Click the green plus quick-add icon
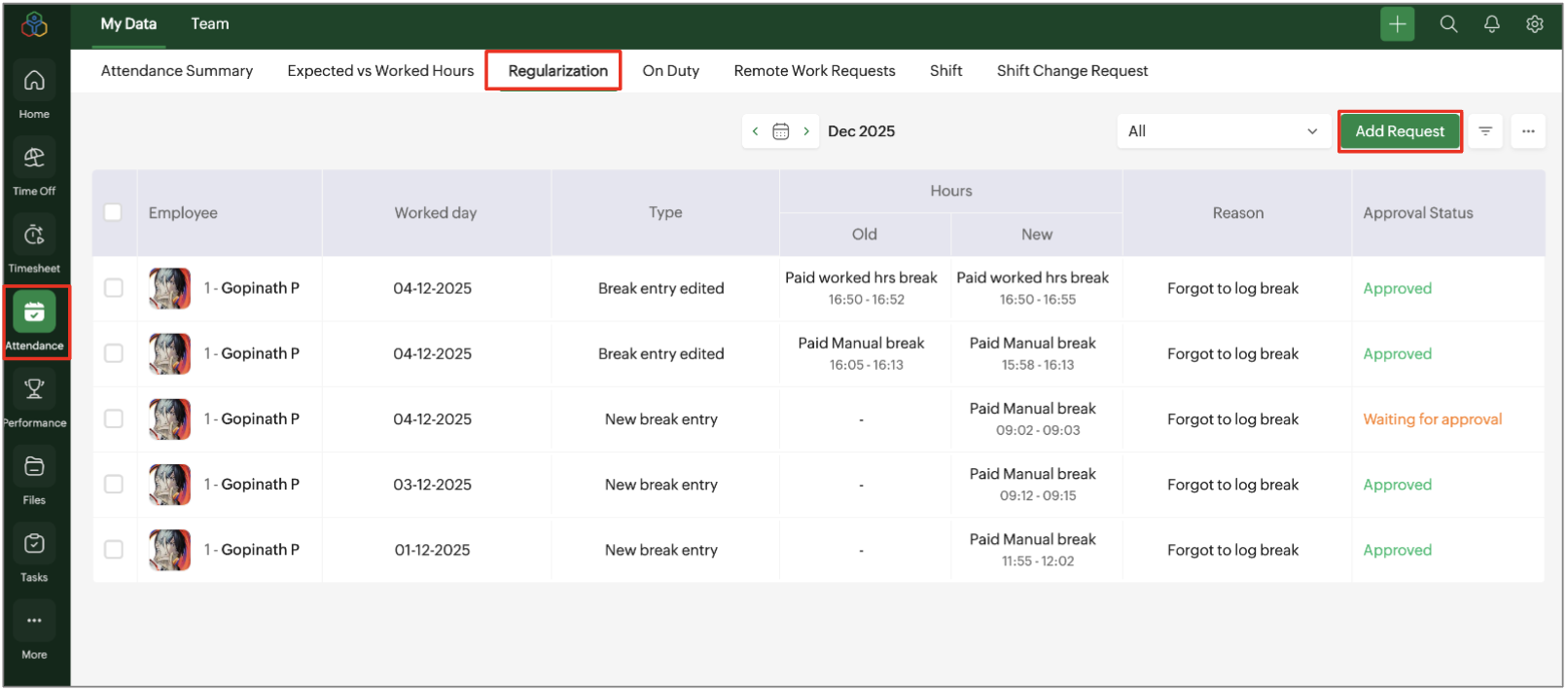The image size is (1568, 691). point(1397,24)
